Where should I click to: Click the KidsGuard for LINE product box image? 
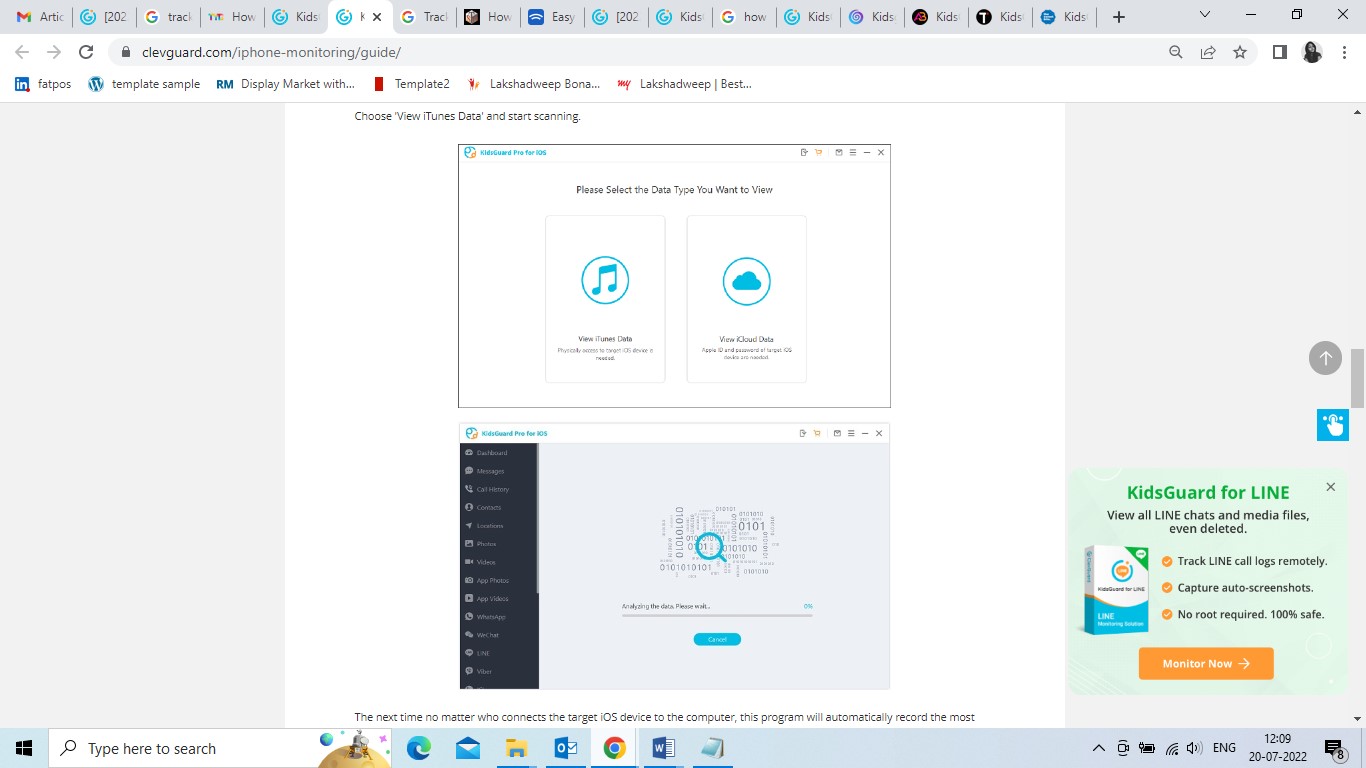(1117, 590)
